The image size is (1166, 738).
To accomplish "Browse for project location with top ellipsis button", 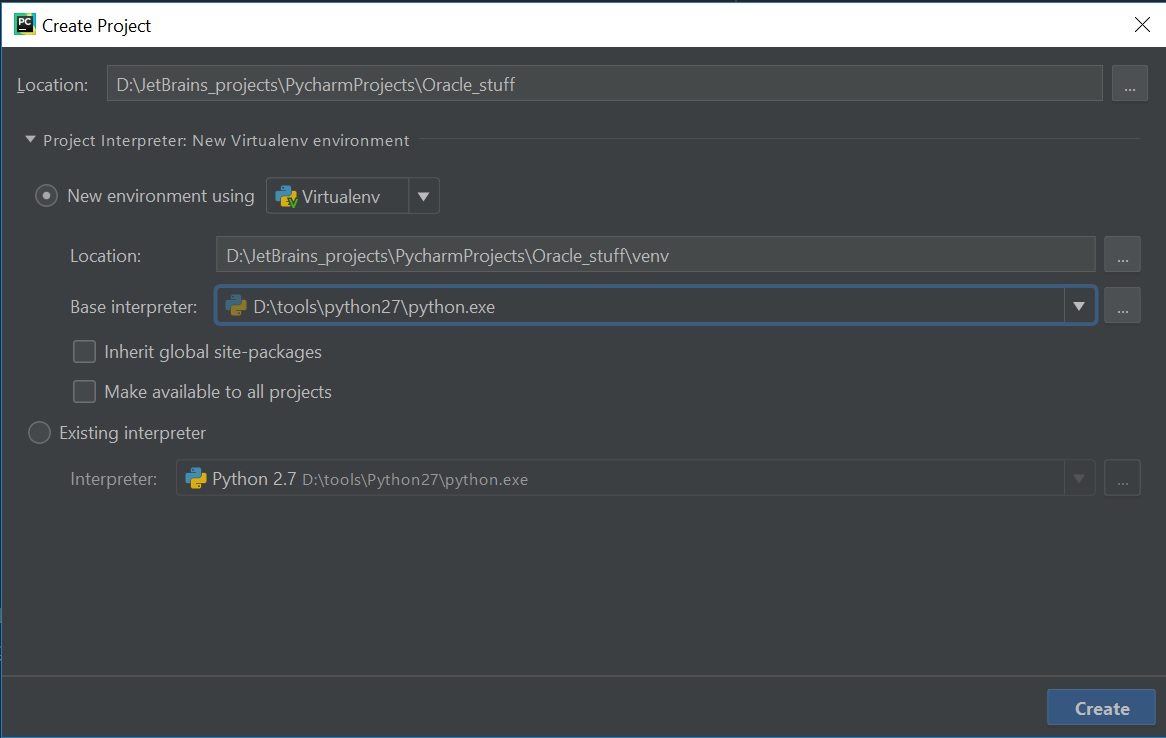I will coord(1129,85).
